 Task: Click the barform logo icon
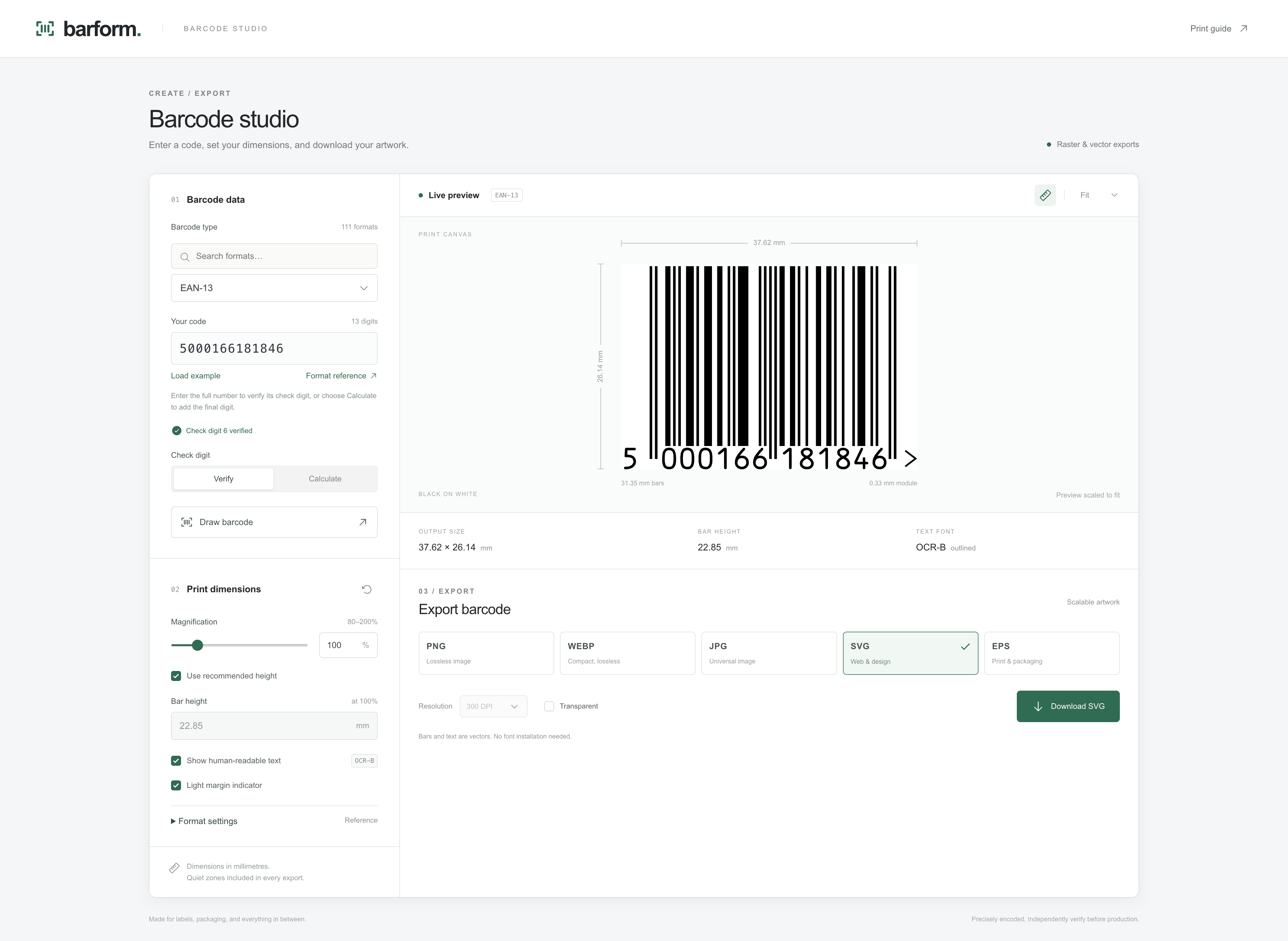coord(45,29)
